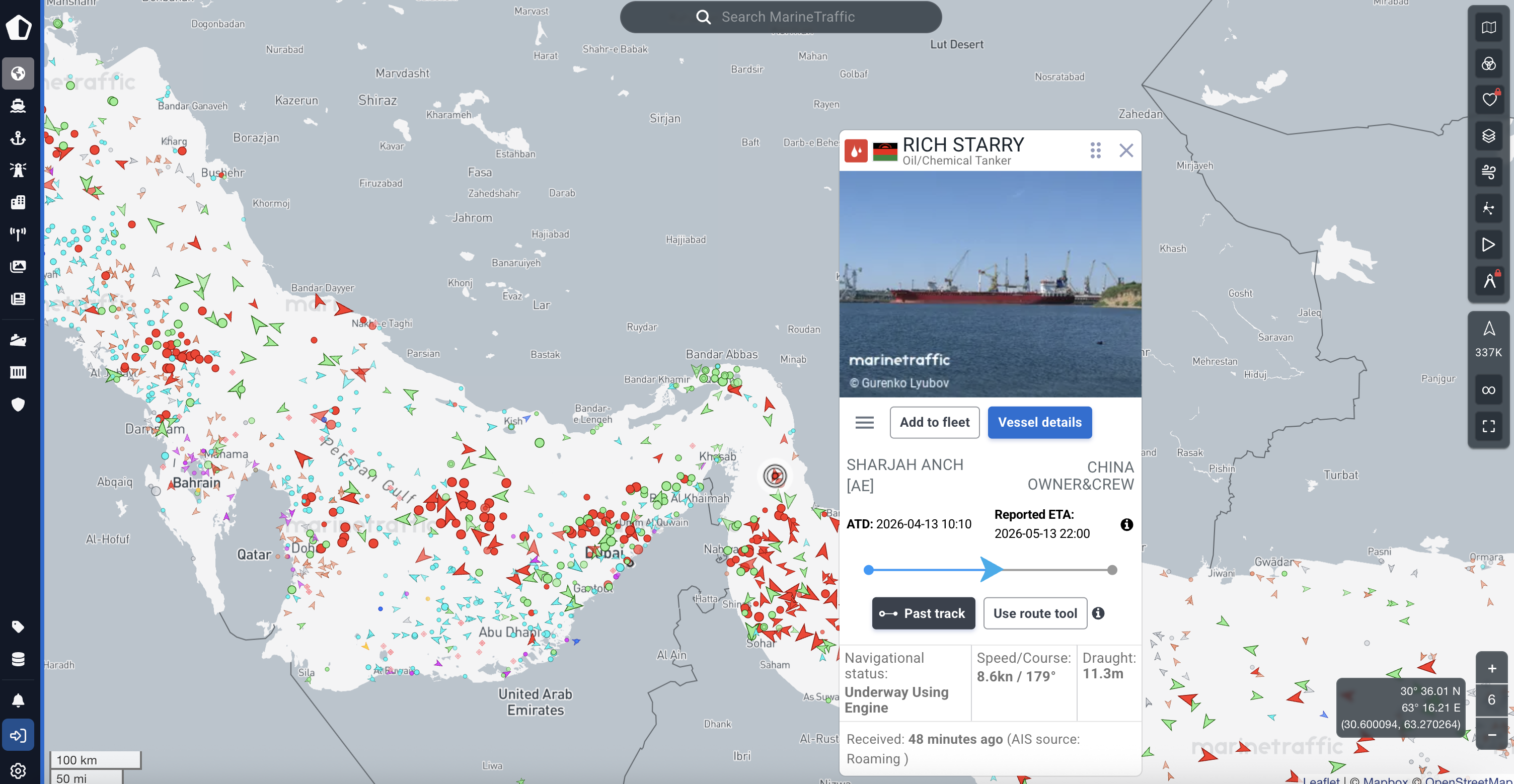This screenshot has height=784, width=1514.
Task: Click the antenna stations icon
Action: (x=18, y=234)
